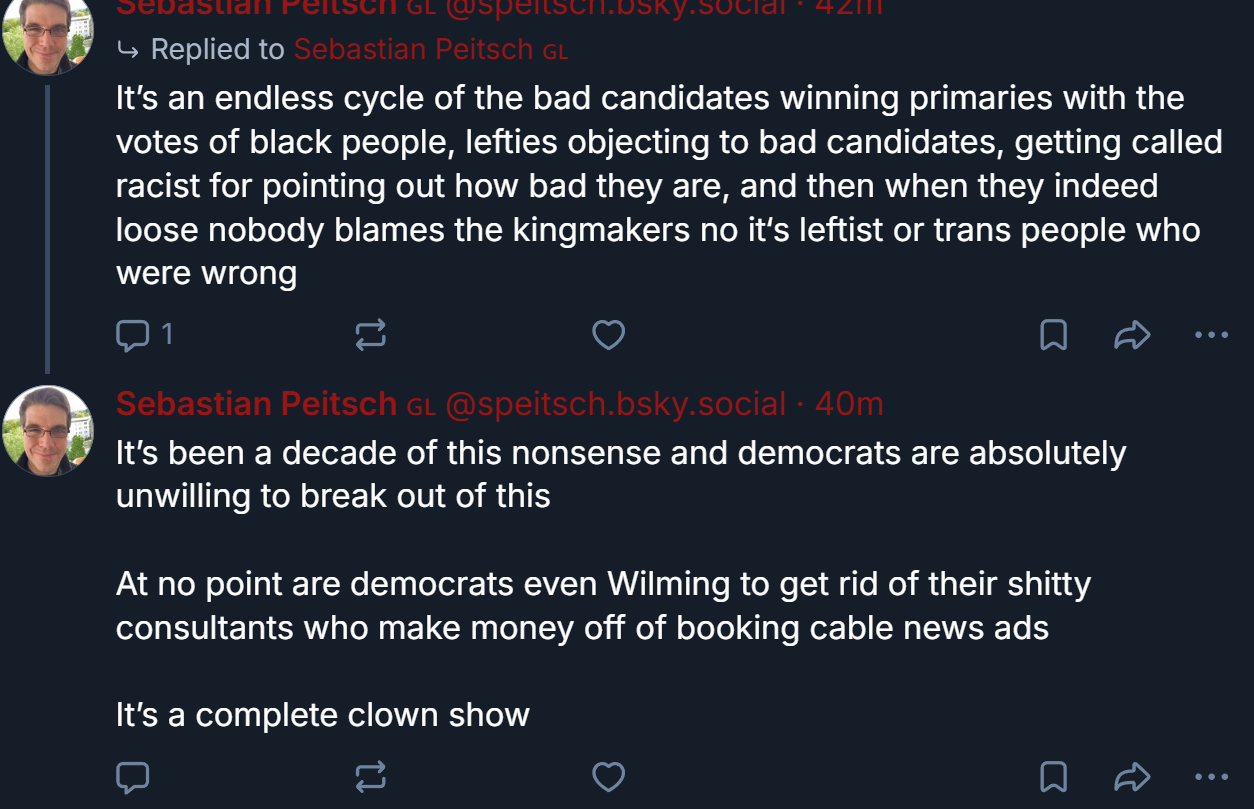
Task: Reply to the 'complete clown show' post
Action: [x=133, y=776]
